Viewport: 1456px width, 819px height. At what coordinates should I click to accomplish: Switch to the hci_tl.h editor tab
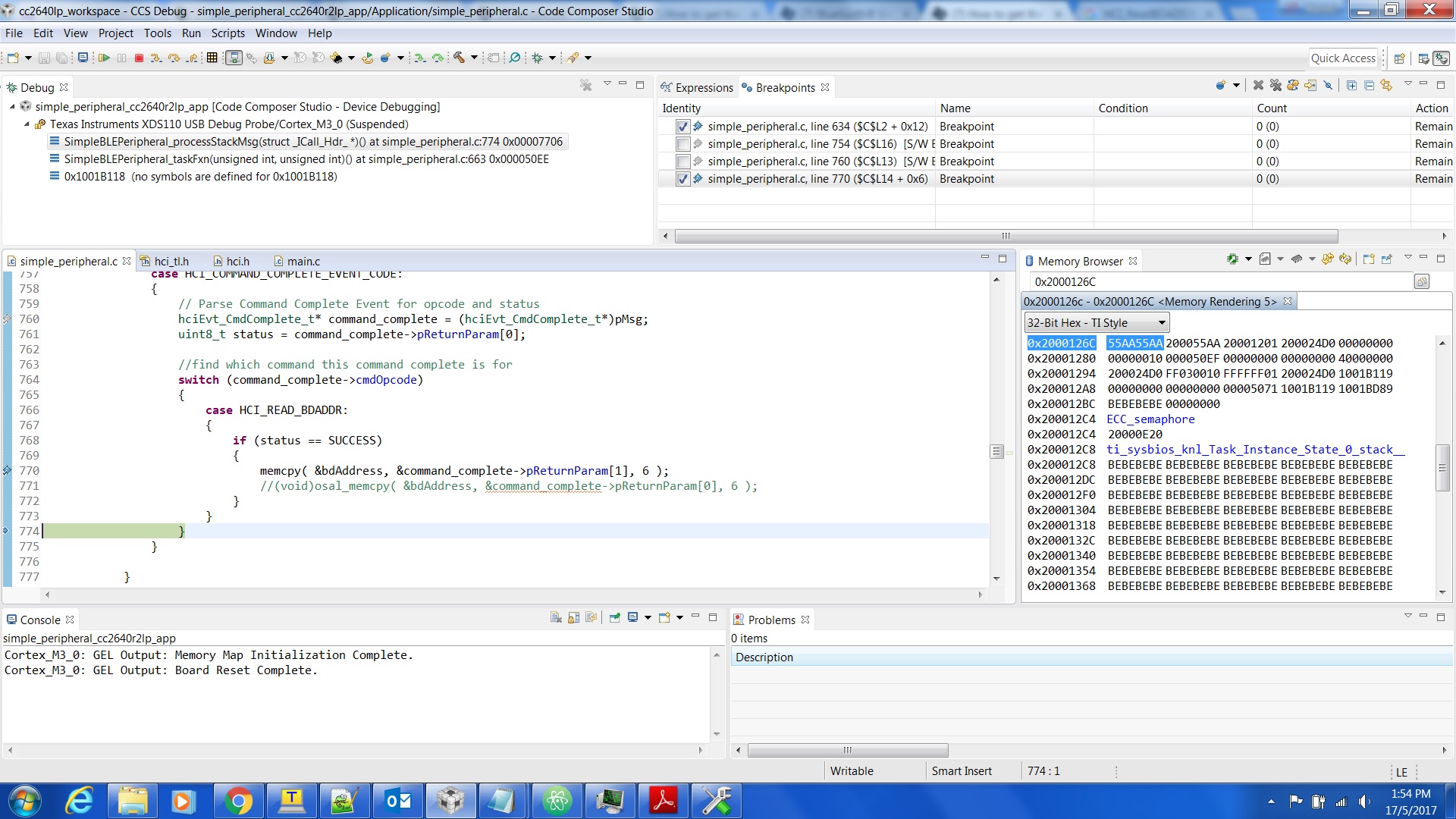171,262
